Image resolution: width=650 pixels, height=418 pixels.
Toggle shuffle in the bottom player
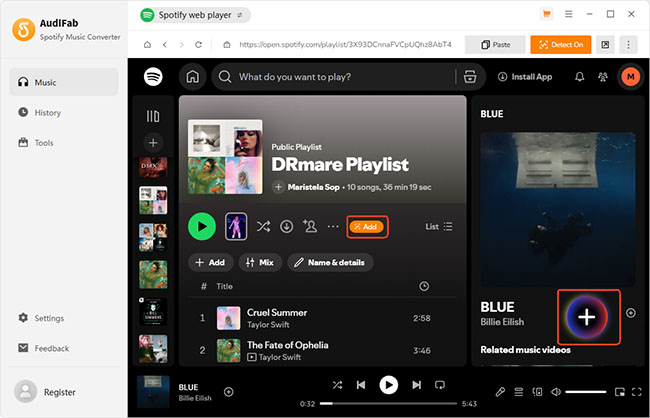click(337, 385)
